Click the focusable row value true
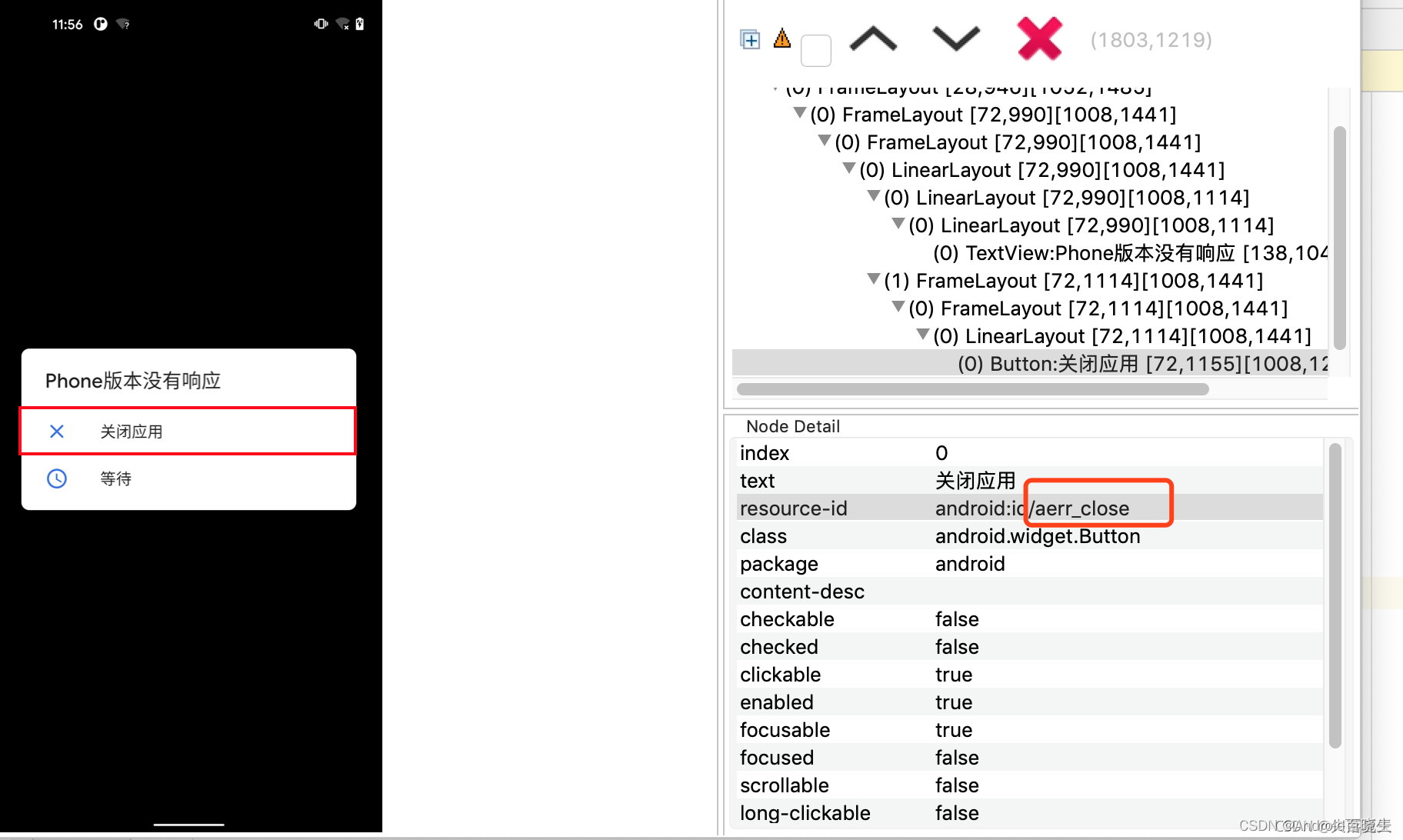This screenshot has height=840, width=1403. (x=954, y=730)
